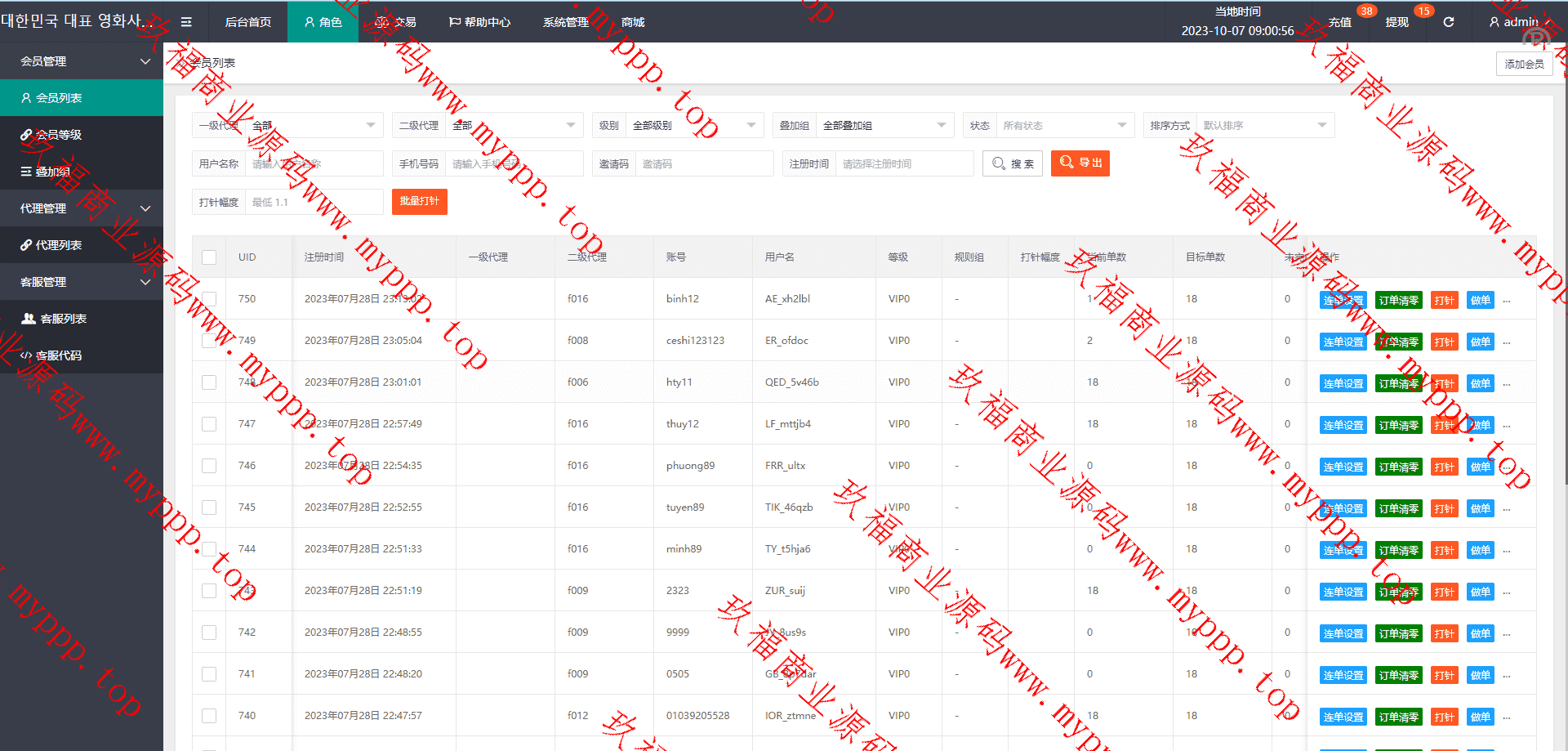
Task: Expand the 状态 status dropdown
Action: (1062, 126)
